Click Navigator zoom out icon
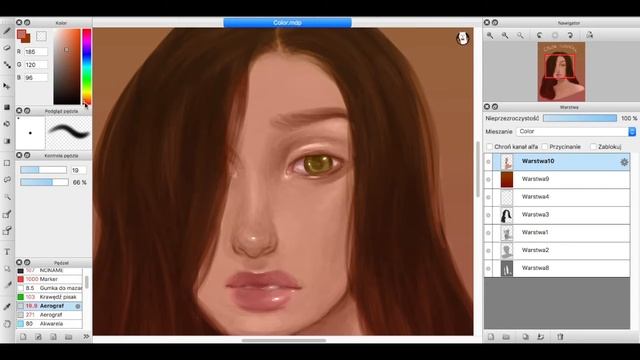 [x=505, y=36]
